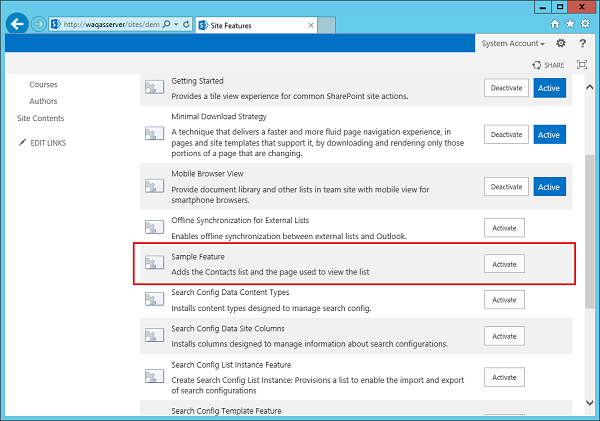Activate Offline Synchronization for External Lists
Image resolution: width=600 pixels, height=421 pixels.
(504, 228)
